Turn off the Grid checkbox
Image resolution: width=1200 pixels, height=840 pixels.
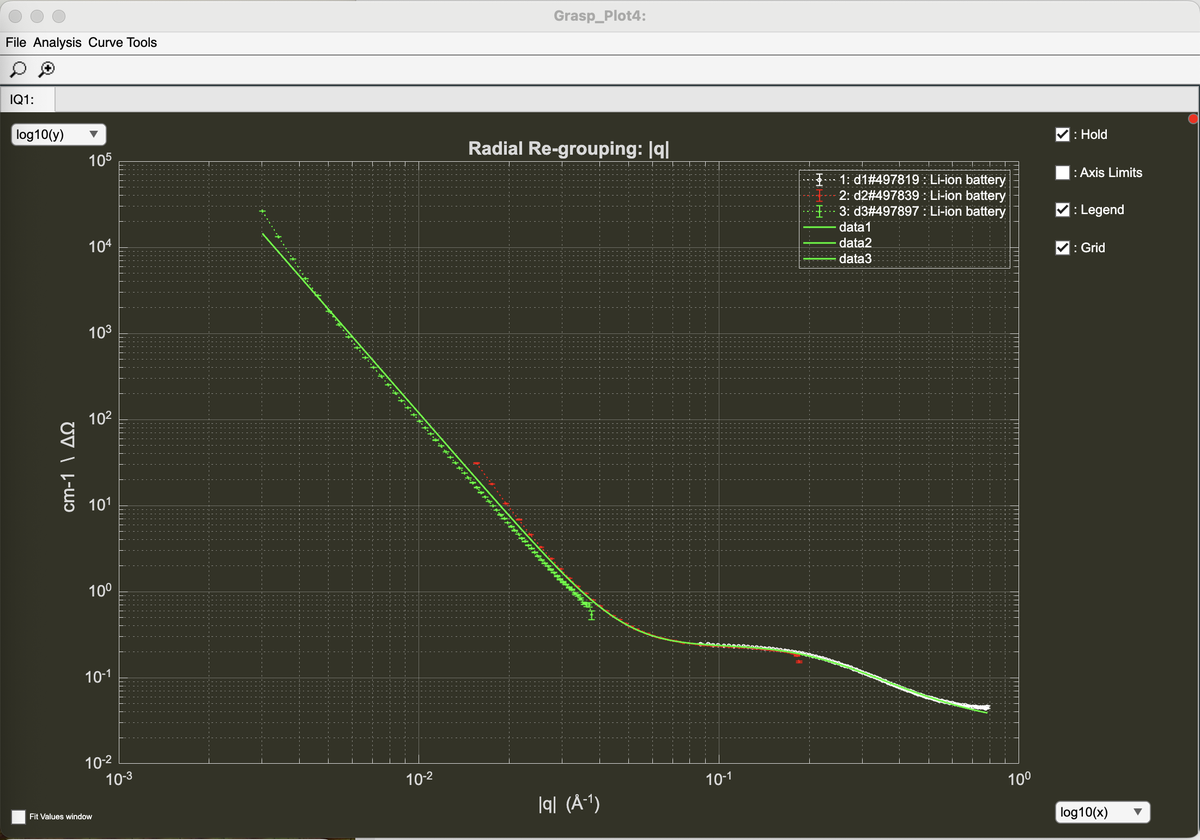point(1063,248)
